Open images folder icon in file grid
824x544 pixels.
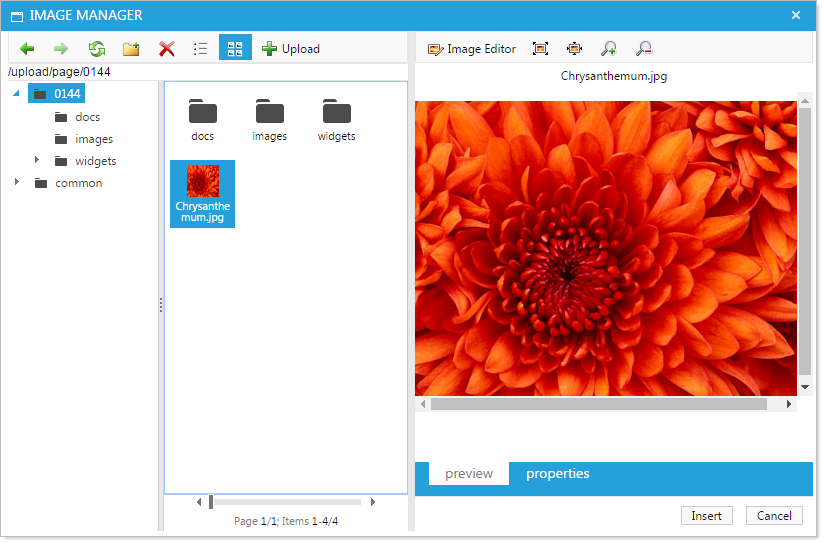[x=270, y=120]
